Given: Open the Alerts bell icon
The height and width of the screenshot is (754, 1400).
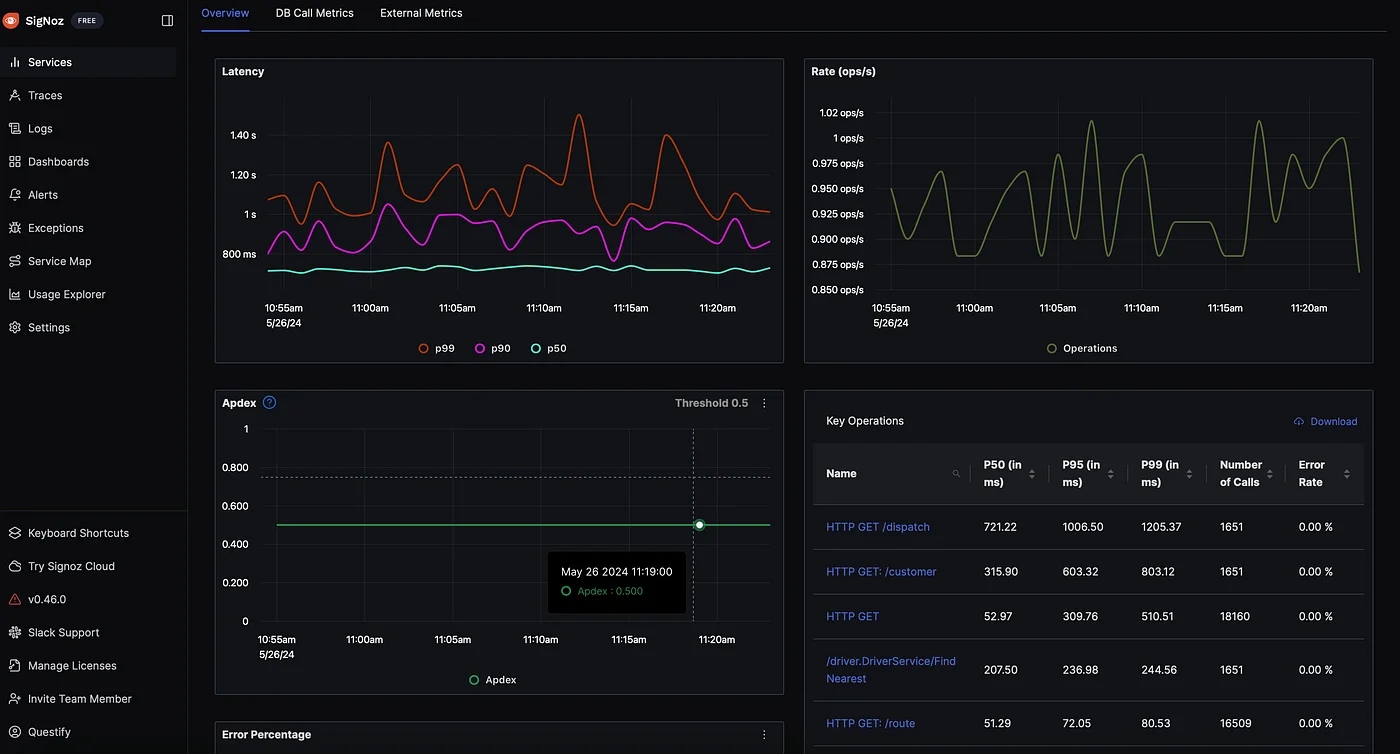Looking at the screenshot, I should pos(14,195).
